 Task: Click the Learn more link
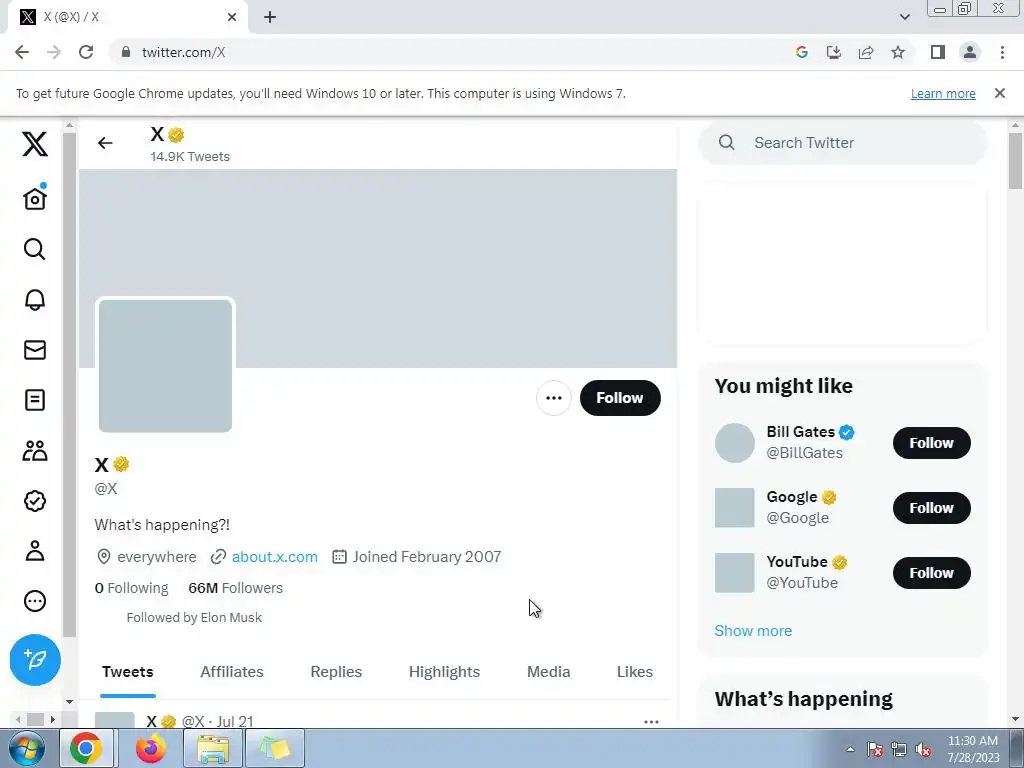(x=943, y=93)
